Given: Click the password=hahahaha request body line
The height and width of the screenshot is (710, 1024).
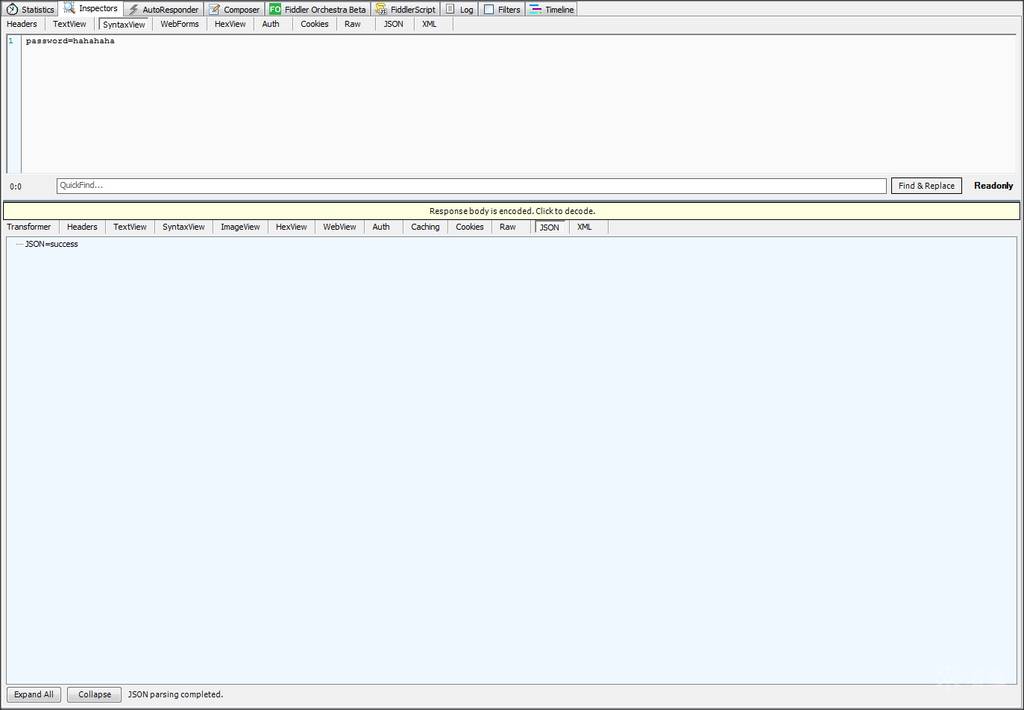Looking at the screenshot, I should click(x=70, y=41).
